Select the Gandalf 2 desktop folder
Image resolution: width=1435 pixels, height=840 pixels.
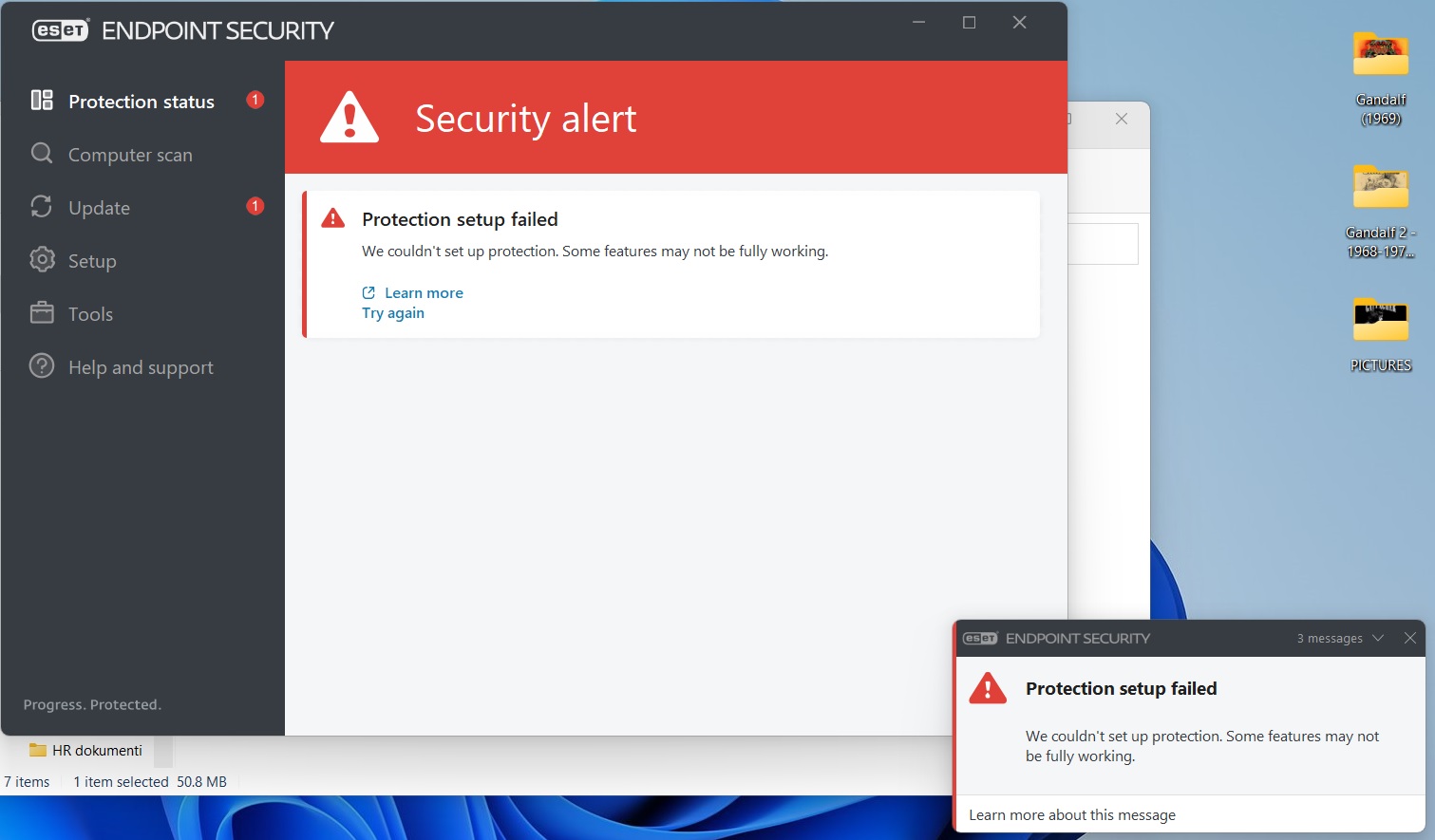pos(1381,212)
